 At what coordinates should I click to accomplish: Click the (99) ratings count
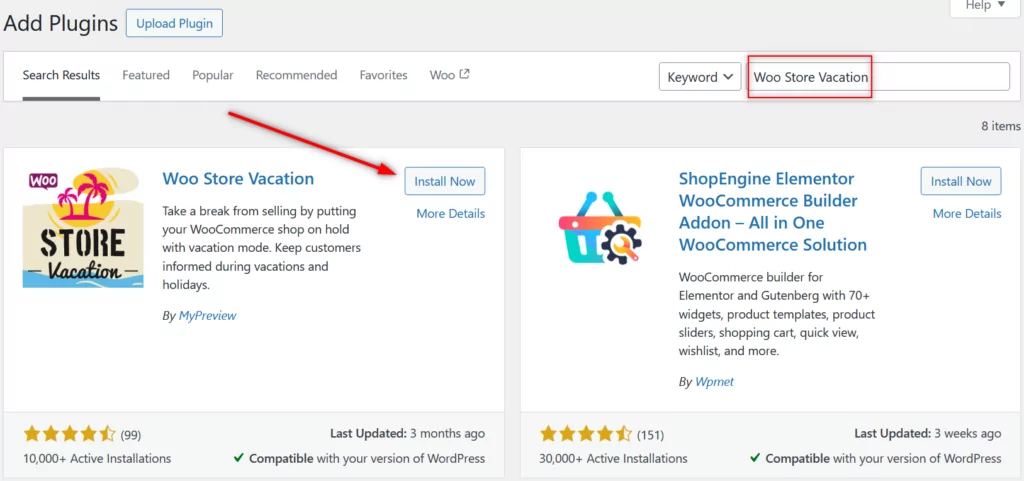pos(131,435)
